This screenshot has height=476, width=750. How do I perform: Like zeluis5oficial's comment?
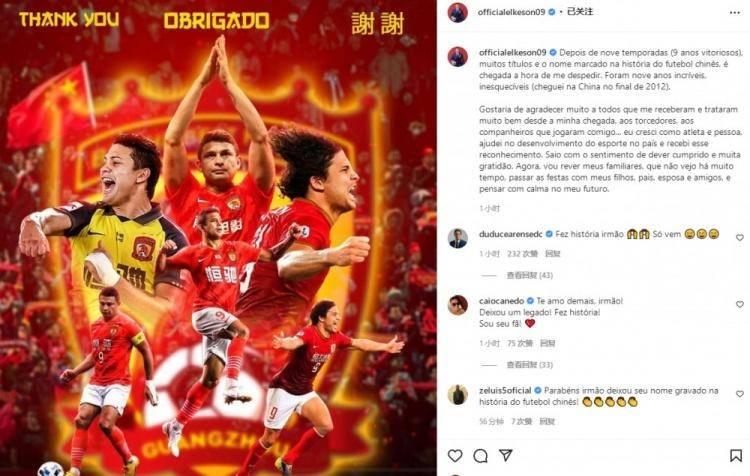[x=739, y=394]
